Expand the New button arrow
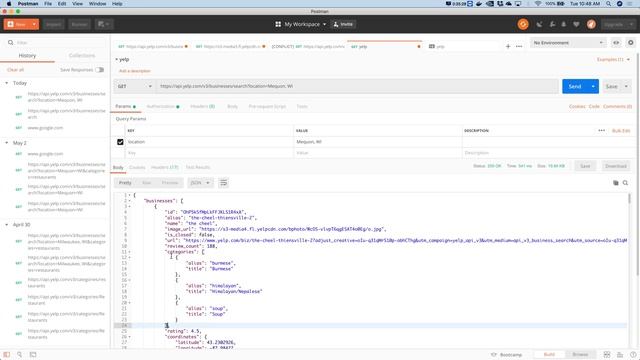 click(34, 24)
